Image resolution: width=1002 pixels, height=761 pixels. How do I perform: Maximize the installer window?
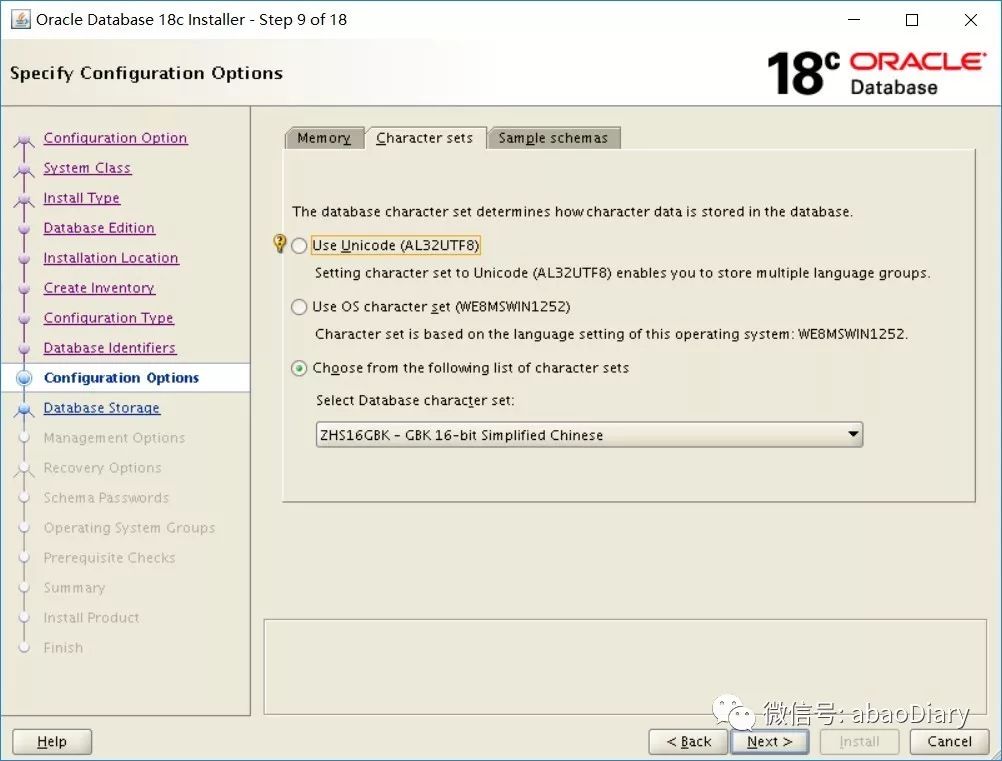coord(912,20)
